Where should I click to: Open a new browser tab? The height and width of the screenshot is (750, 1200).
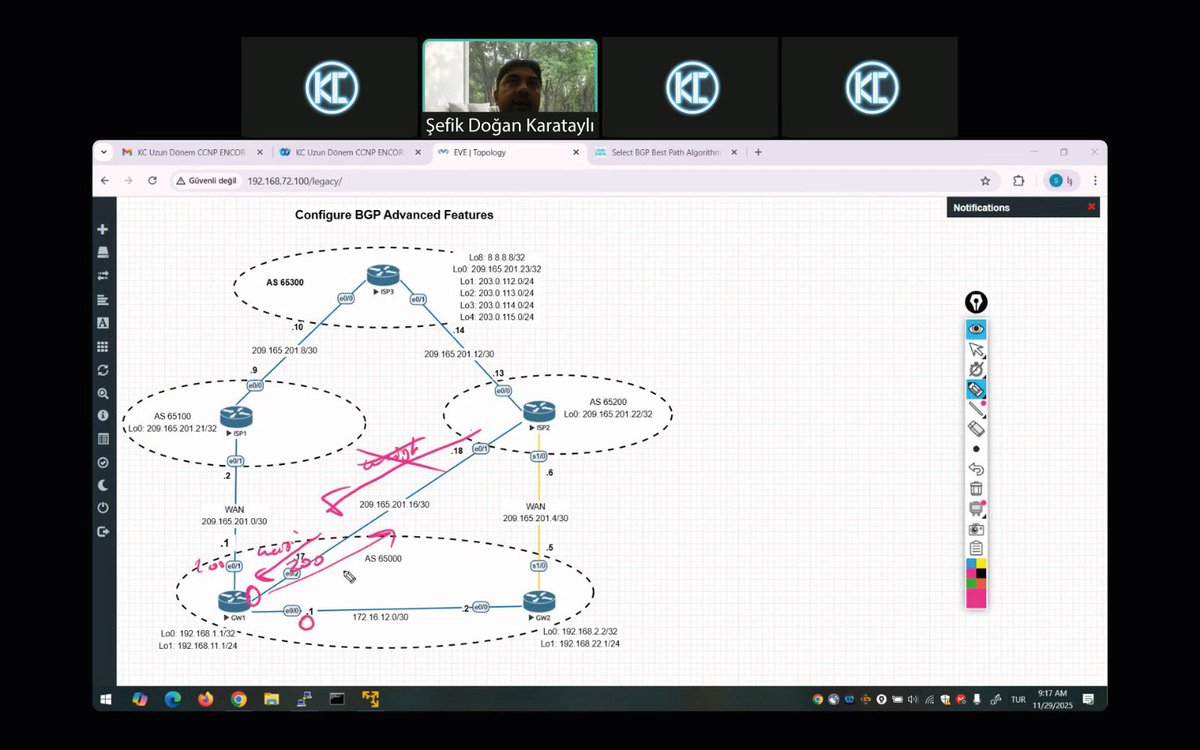click(x=758, y=152)
